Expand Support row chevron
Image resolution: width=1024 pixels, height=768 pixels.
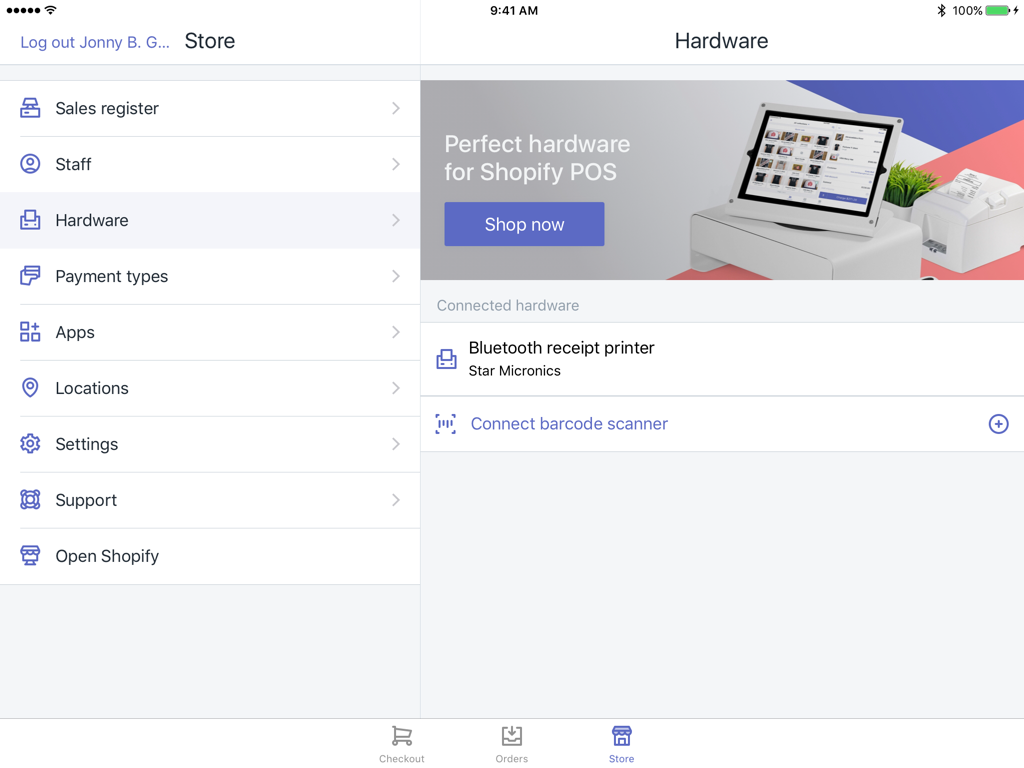396,500
